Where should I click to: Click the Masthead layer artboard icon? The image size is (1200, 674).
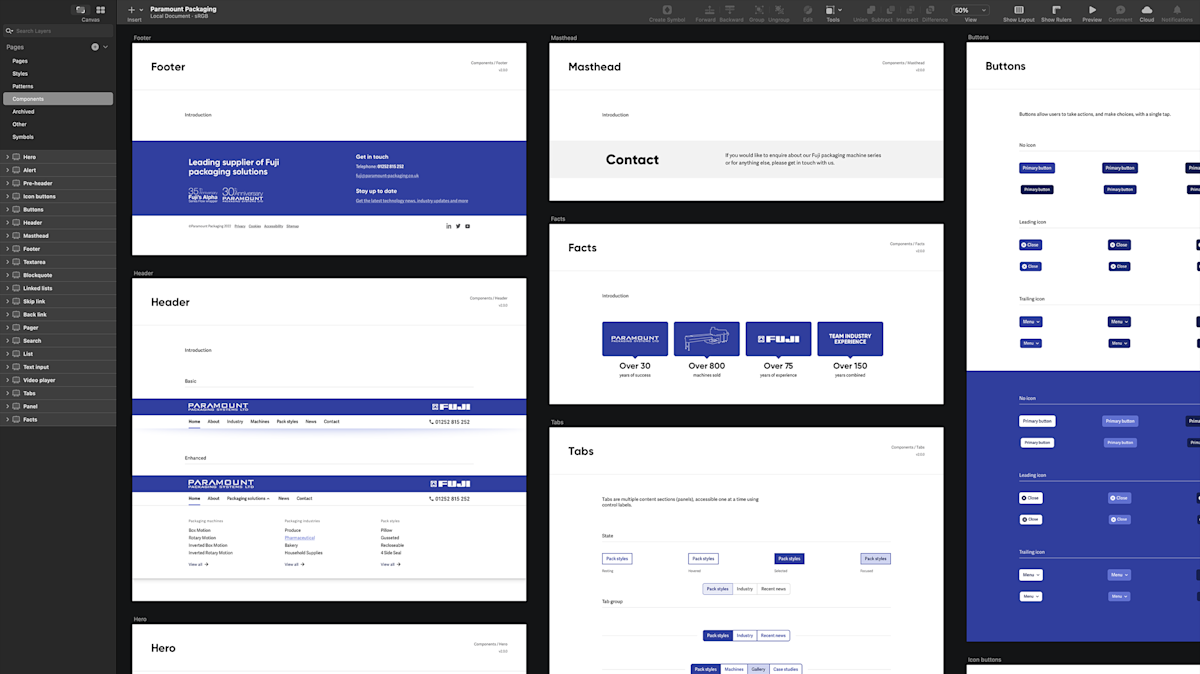(x=16, y=236)
